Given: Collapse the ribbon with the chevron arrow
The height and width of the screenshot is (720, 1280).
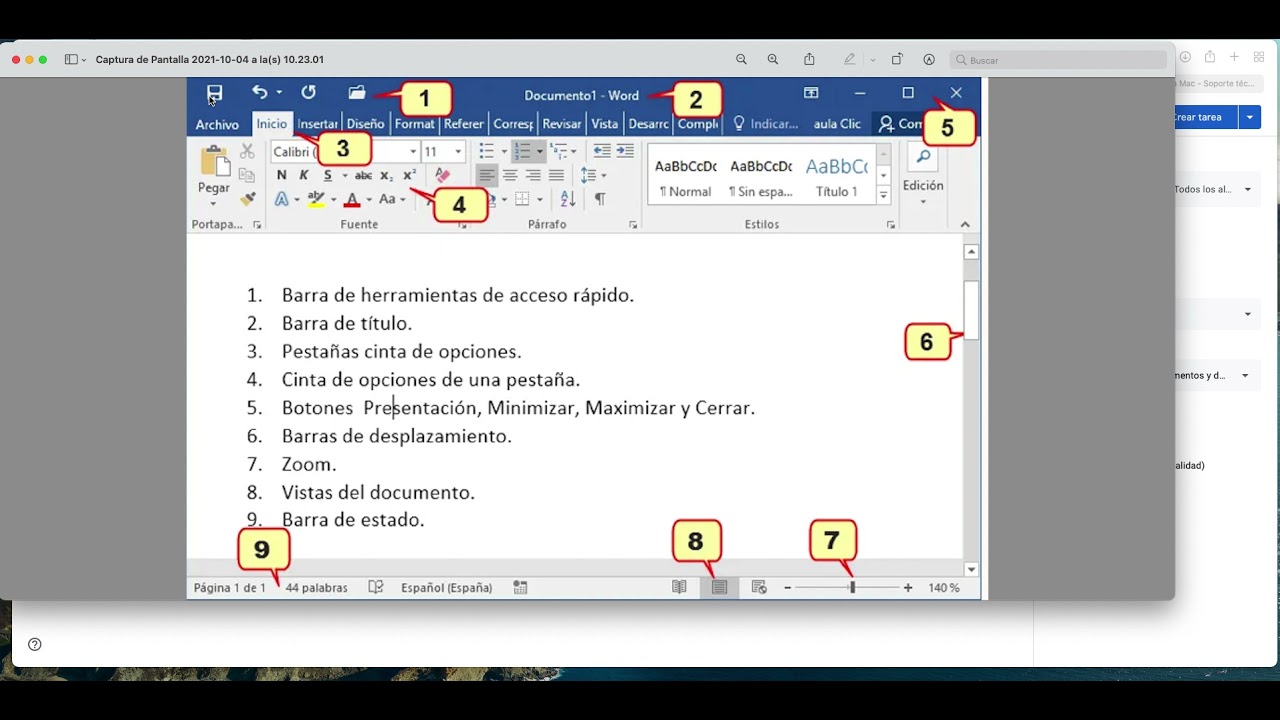Looking at the screenshot, I should click(x=964, y=225).
